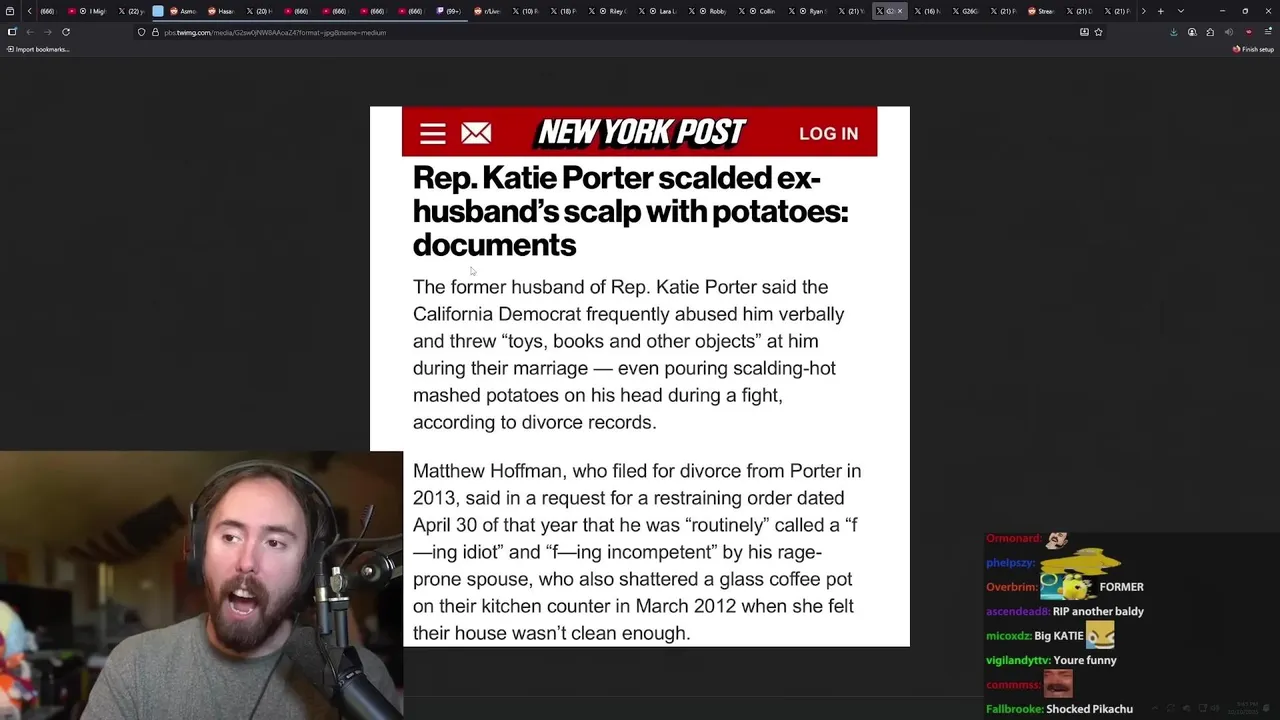The height and width of the screenshot is (720, 1280).
Task: Switch to the 'Strean' Reddit tab
Action: pyautogui.click(x=1043, y=11)
